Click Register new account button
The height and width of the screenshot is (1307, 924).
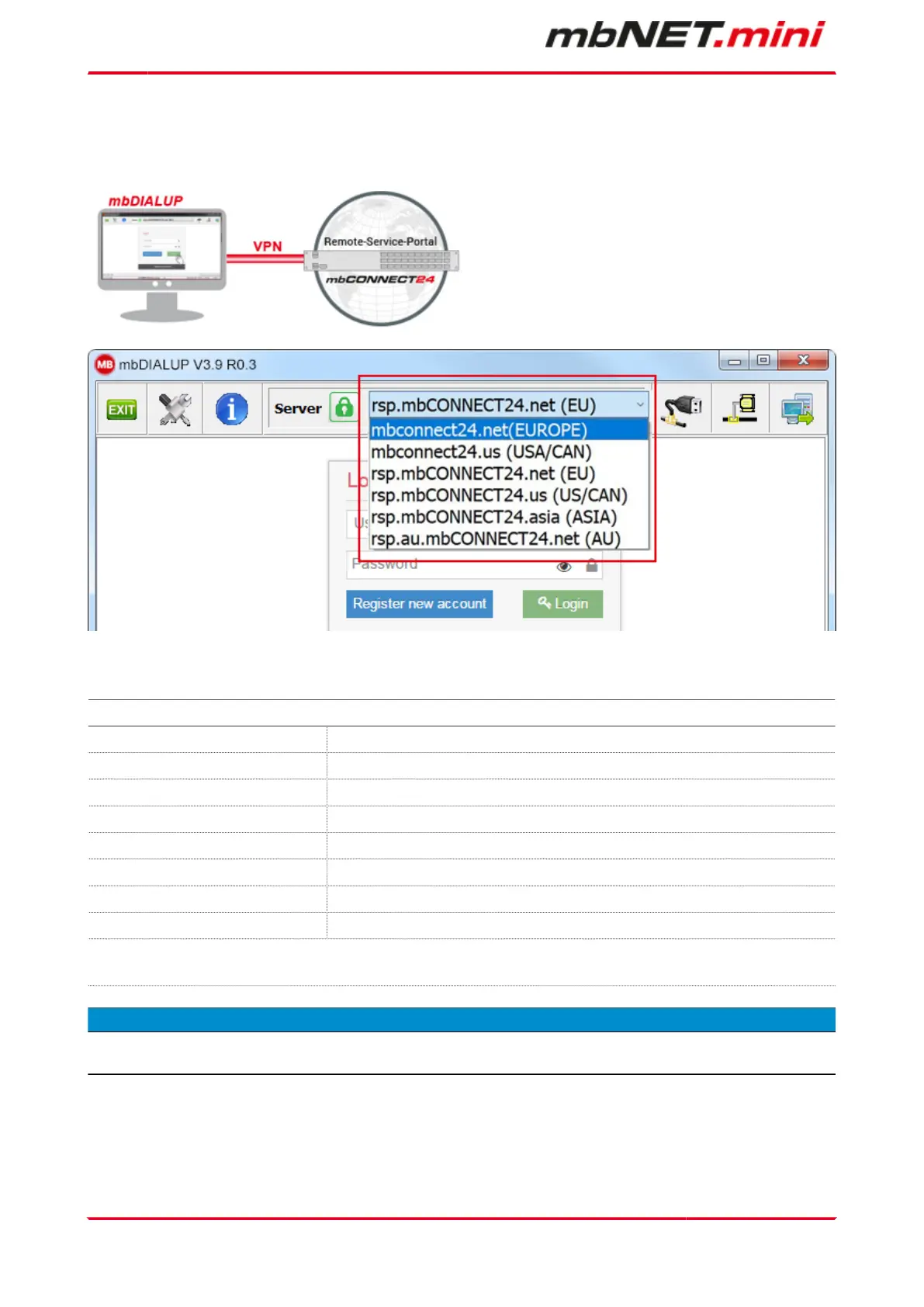(420, 604)
